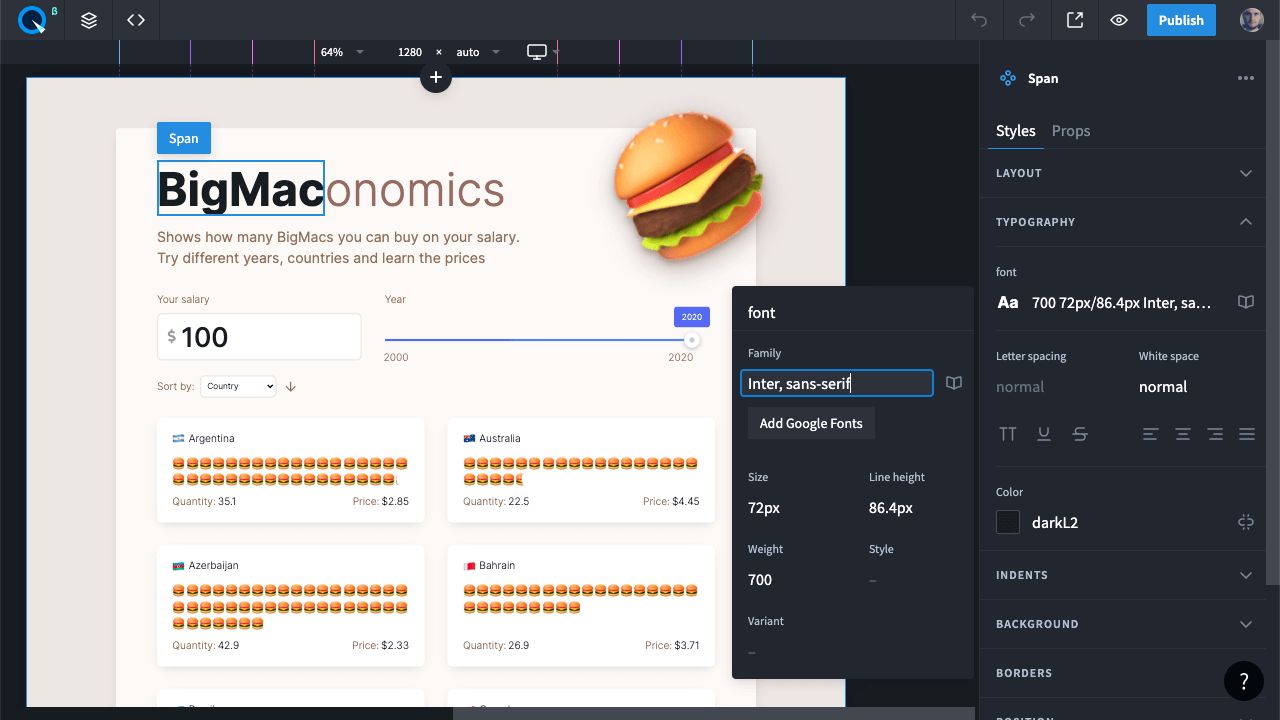This screenshot has width=1280, height=720.
Task: Redo the last action
Action: coord(1027,20)
